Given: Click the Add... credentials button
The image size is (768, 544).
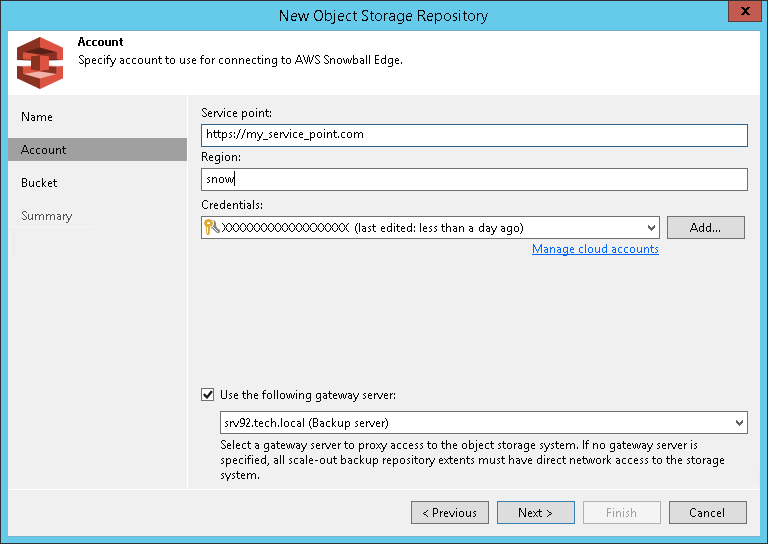Looking at the screenshot, I should [705, 228].
